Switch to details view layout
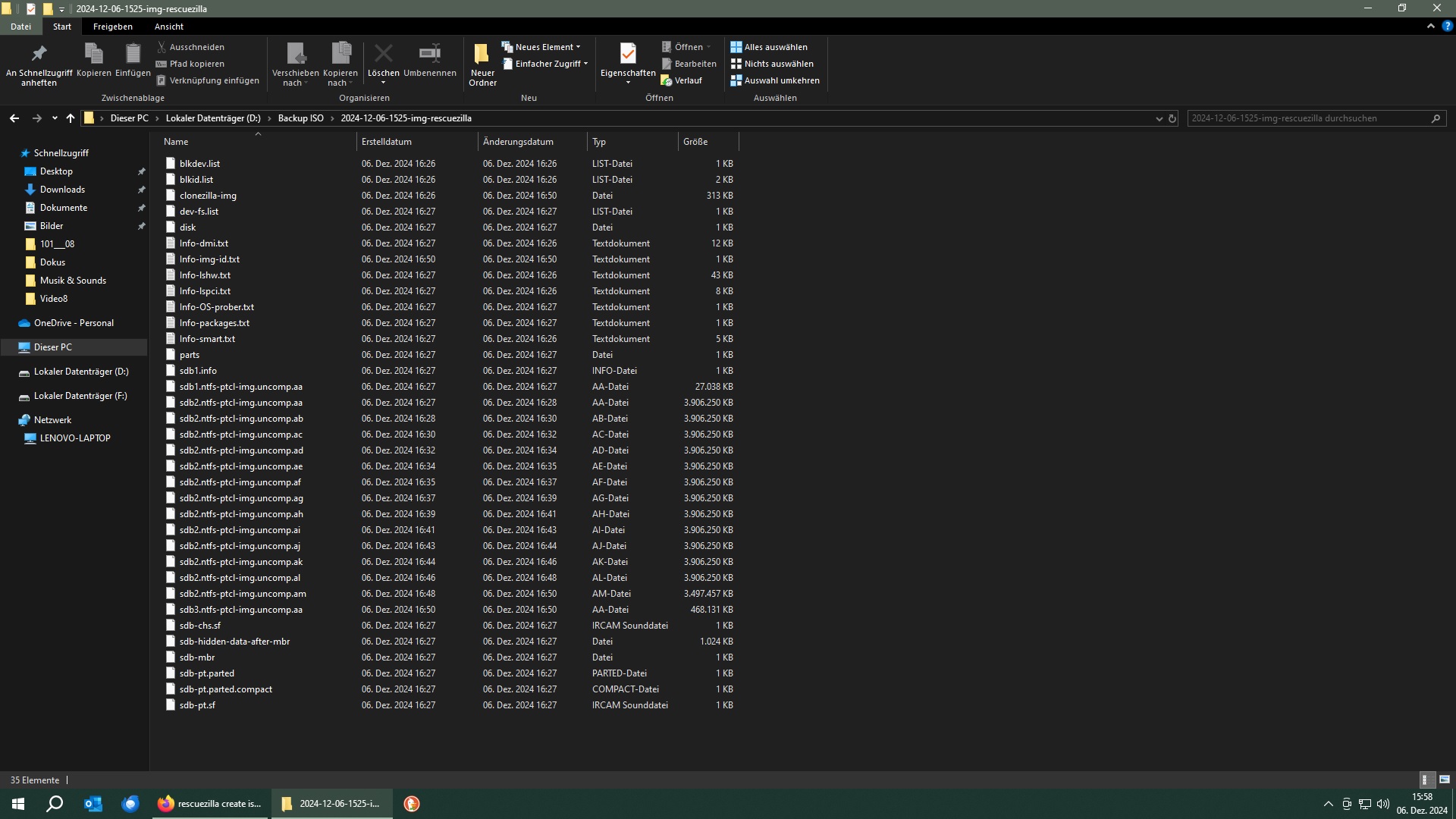Viewport: 1456px width, 819px height. [x=1426, y=780]
